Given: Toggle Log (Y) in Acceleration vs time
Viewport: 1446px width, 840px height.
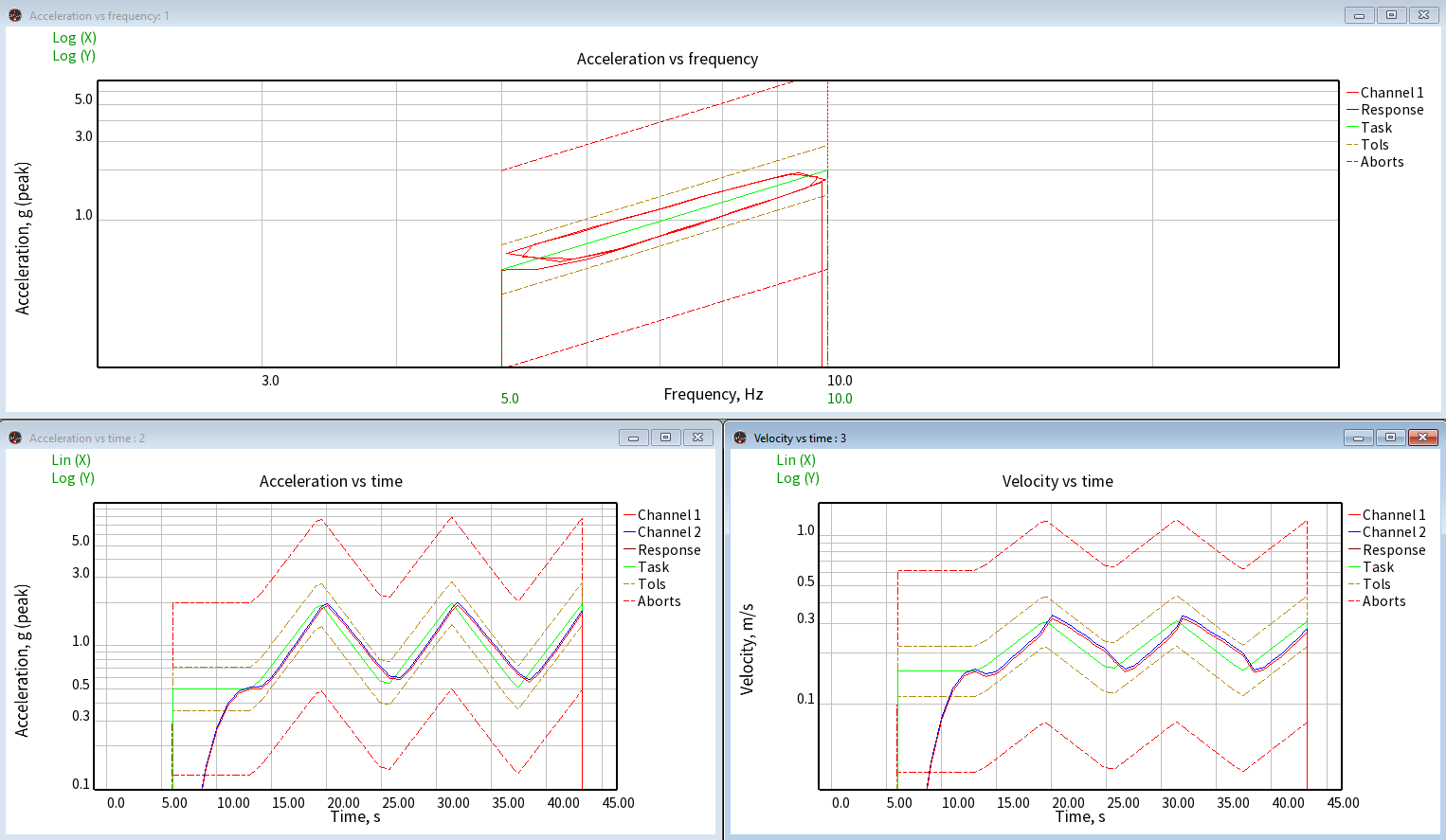Looking at the screenshot, I should pos(73,478).
